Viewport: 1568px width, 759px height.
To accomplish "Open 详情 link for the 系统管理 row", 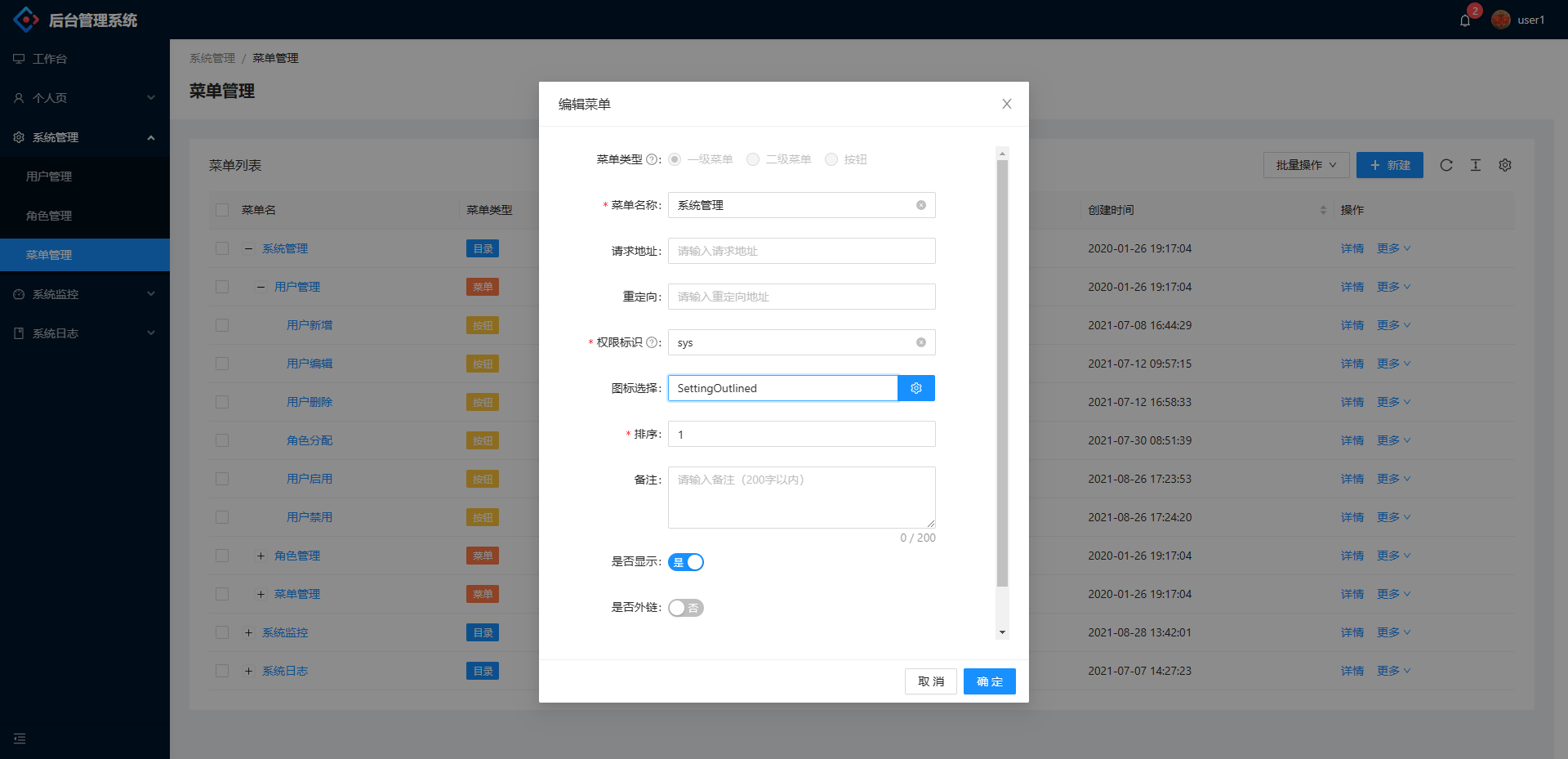I will (x=1352, y=248).
